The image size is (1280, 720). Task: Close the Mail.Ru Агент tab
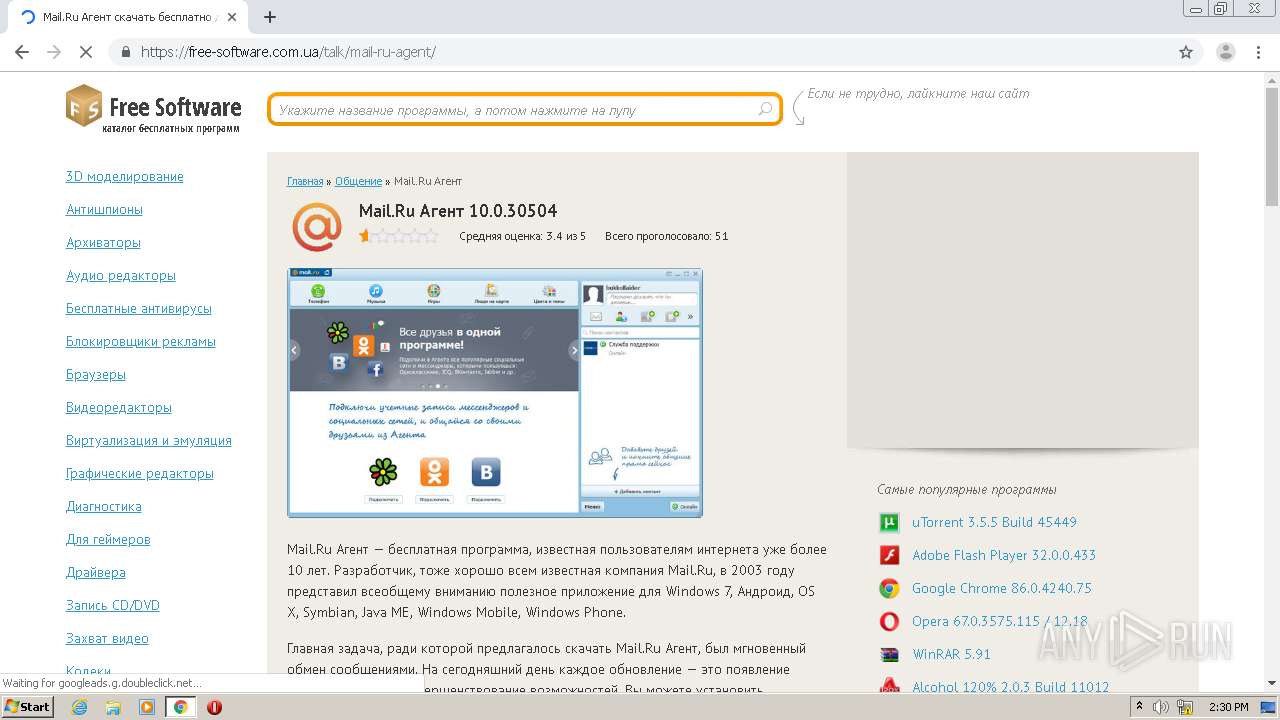[233, 17]
